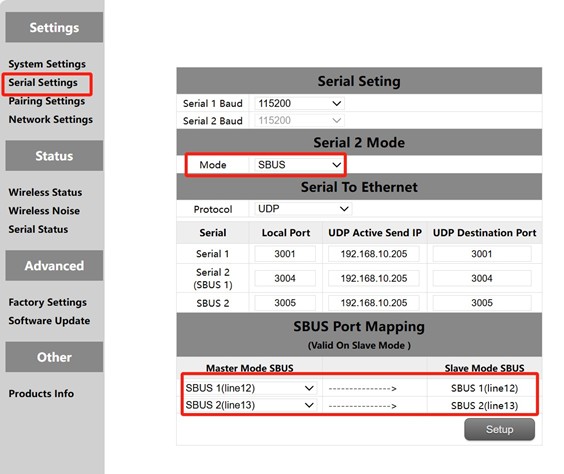Open Network Settings in sidebar
Viewport: 564px width, 474px height.
click(51, 119)
